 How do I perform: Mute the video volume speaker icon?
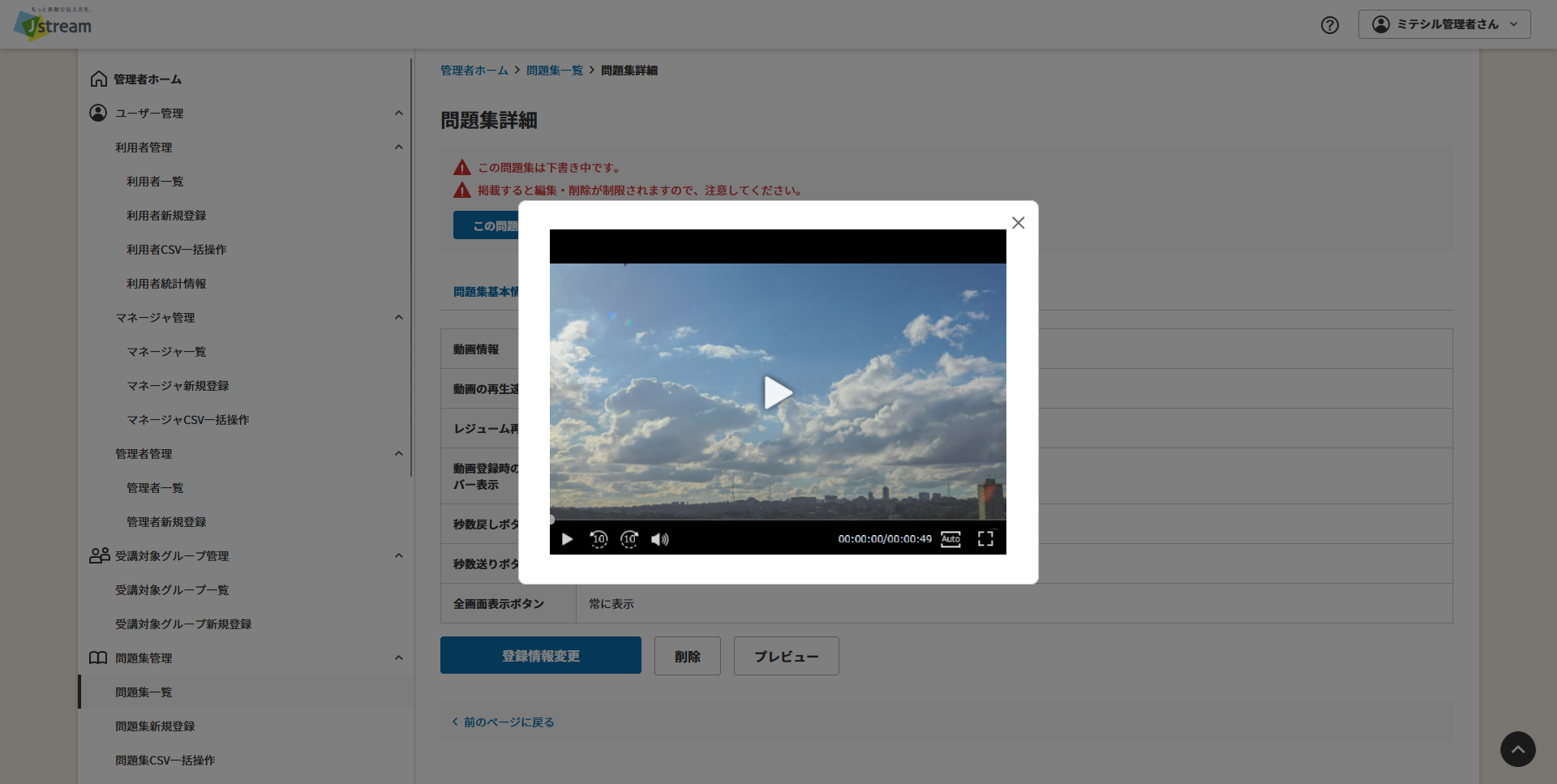pyautogui.click(x=660, y=539)
